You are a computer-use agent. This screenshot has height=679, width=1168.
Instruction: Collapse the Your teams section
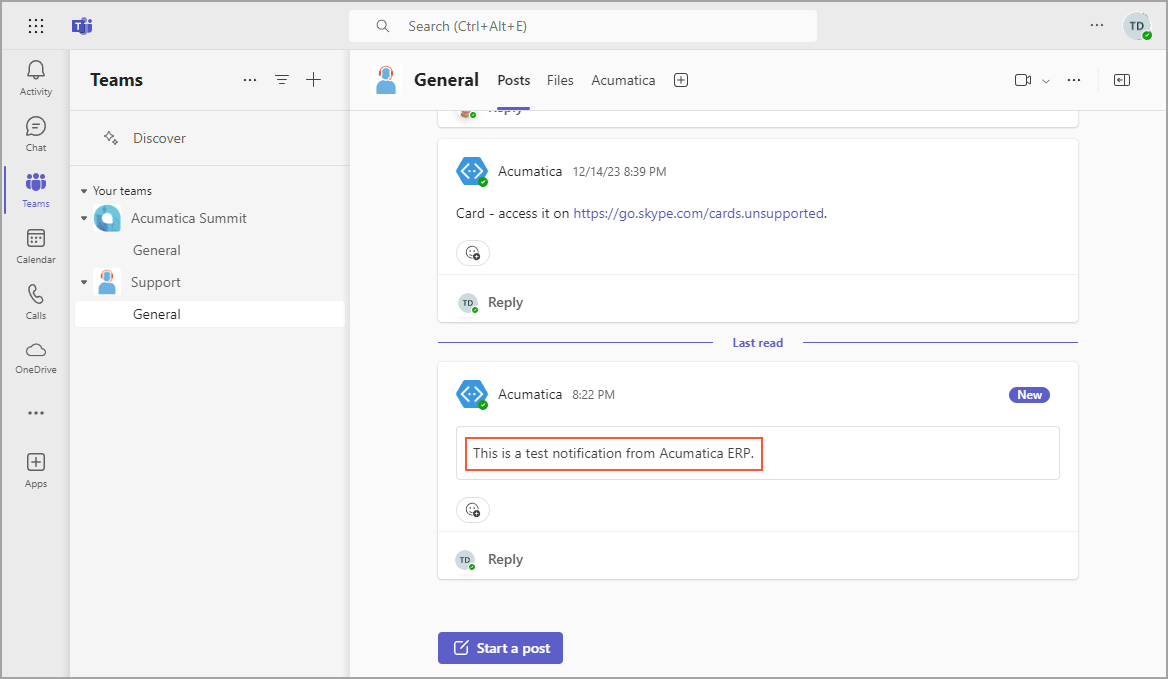click(84, 191)
